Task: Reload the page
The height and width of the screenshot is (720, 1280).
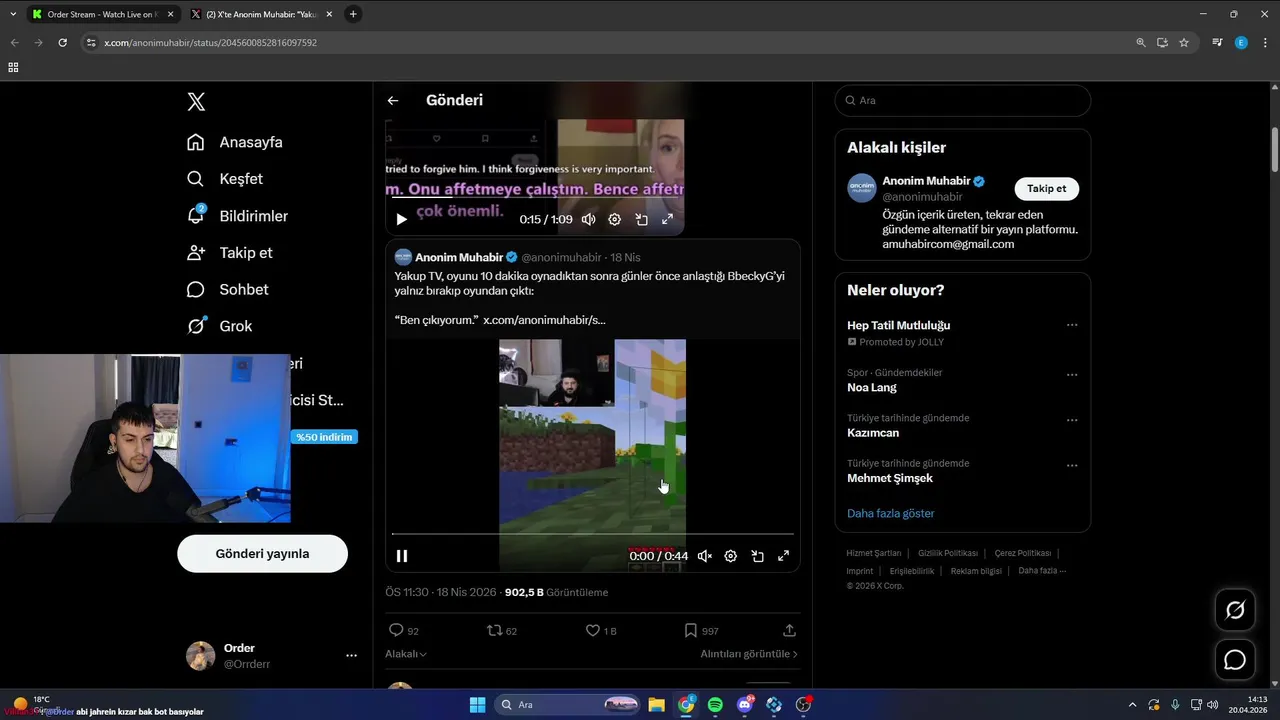Action: point(62,43)
